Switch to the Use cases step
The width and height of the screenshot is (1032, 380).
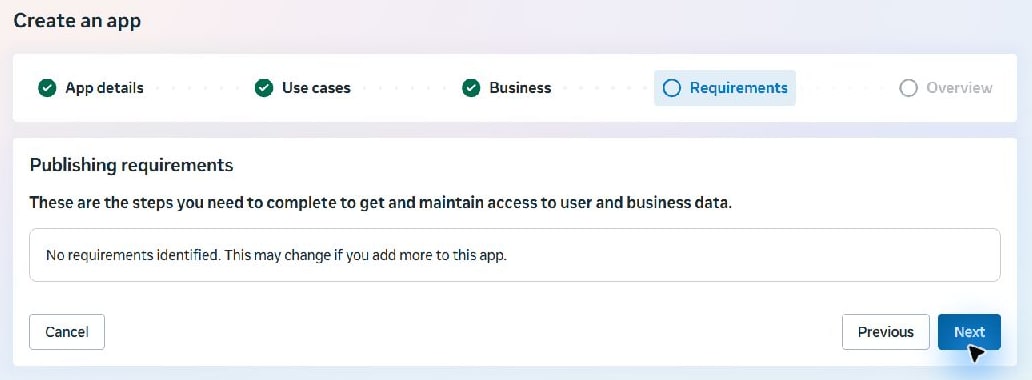[303, 88]
